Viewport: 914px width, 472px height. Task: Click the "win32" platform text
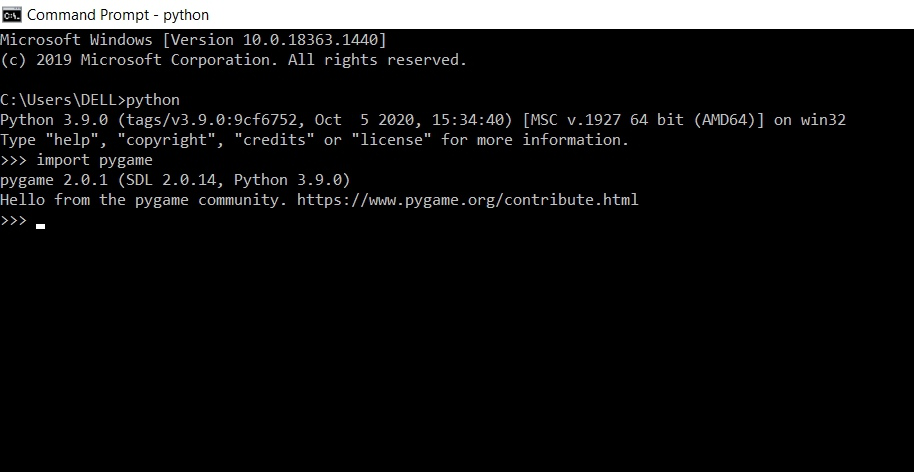(x=823, y=120)
